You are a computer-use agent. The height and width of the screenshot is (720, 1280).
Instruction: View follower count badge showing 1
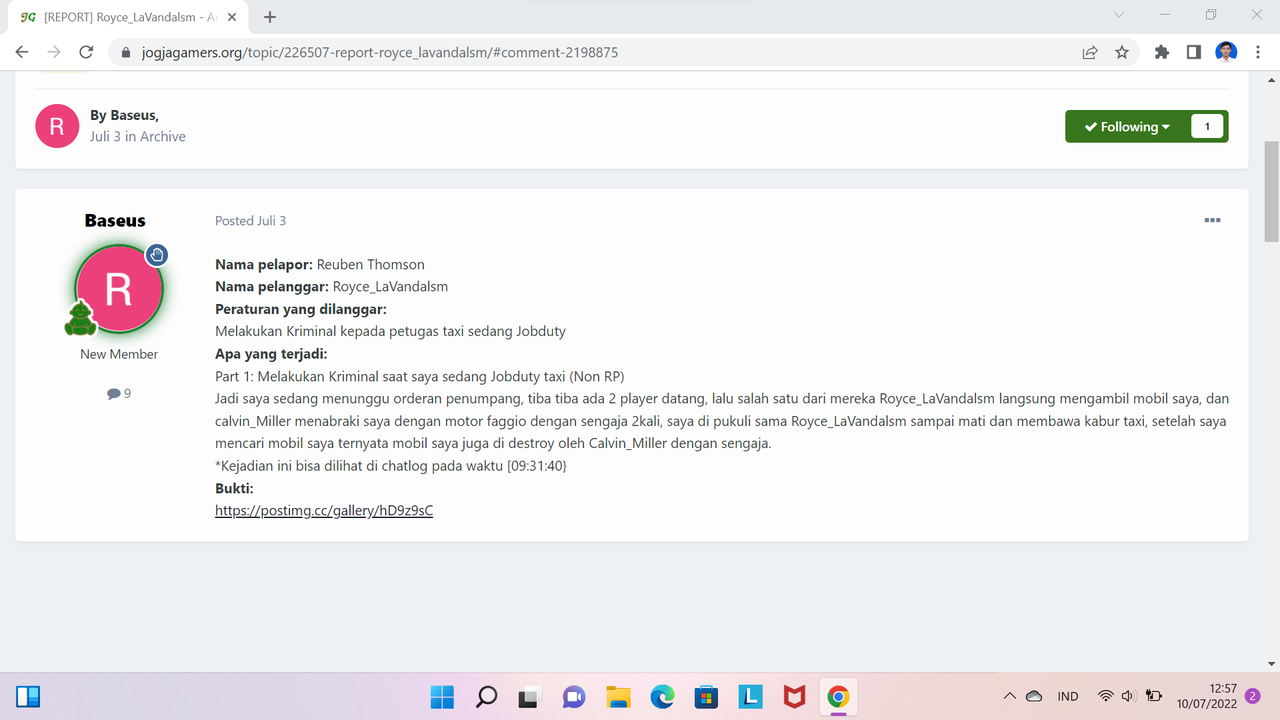[x=1207, y=127]
